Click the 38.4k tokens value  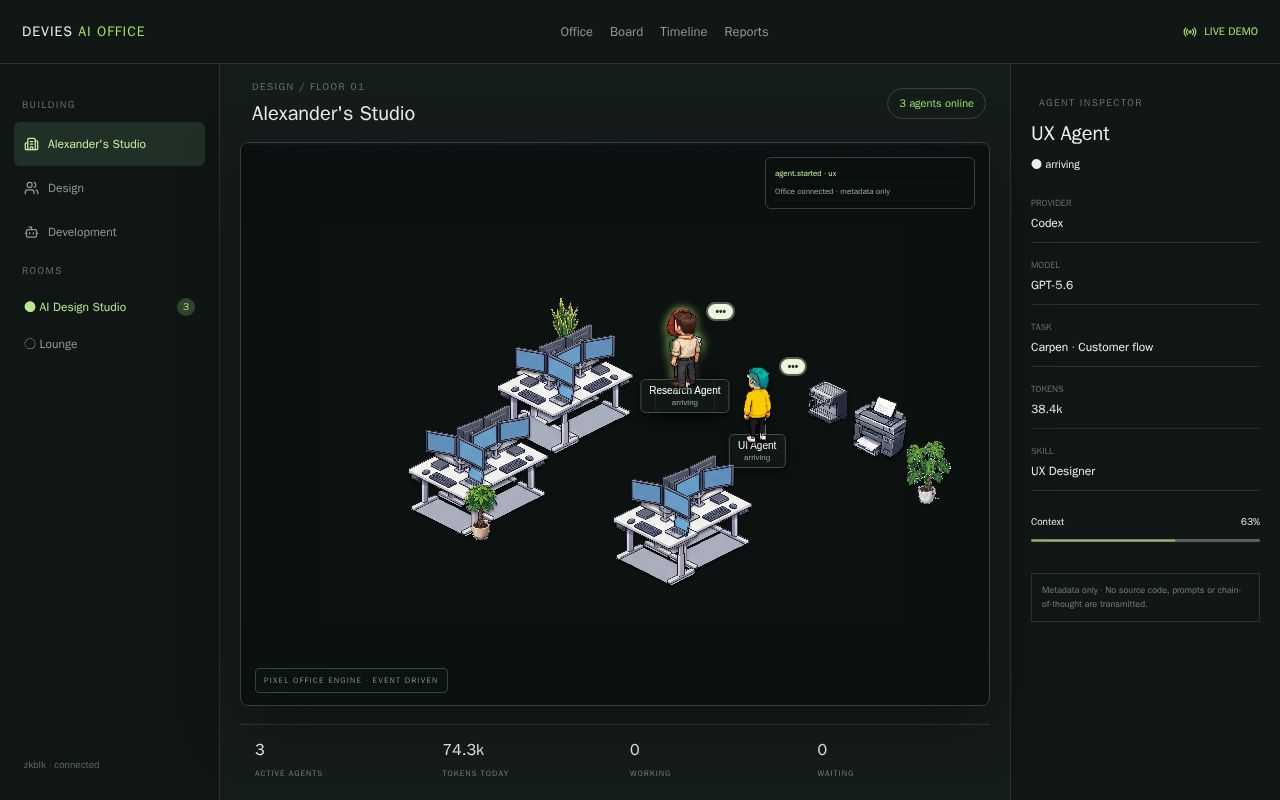pyautogui.click(x=1046, y=409)
